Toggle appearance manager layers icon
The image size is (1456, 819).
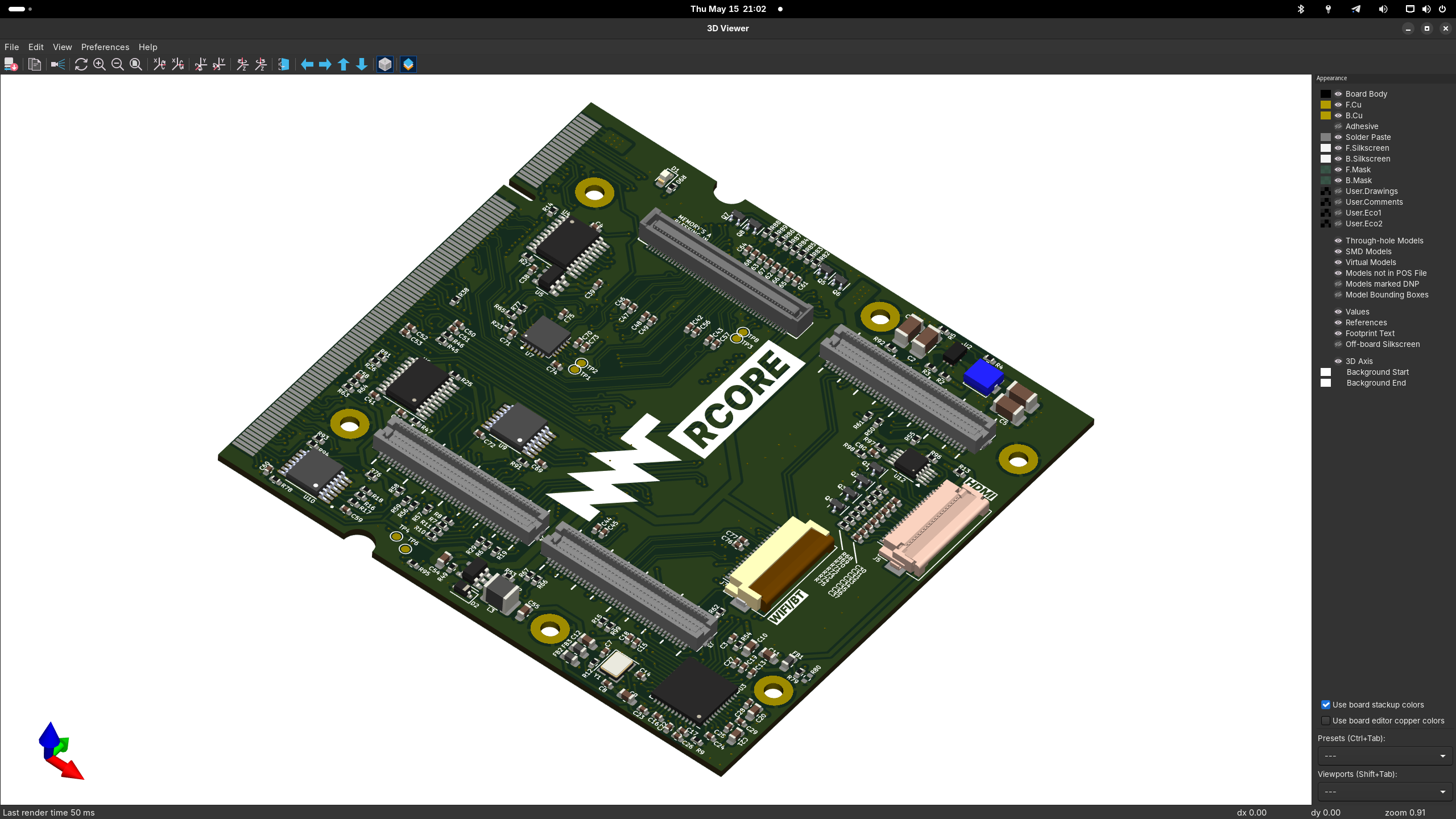click(x=408, y=64)
